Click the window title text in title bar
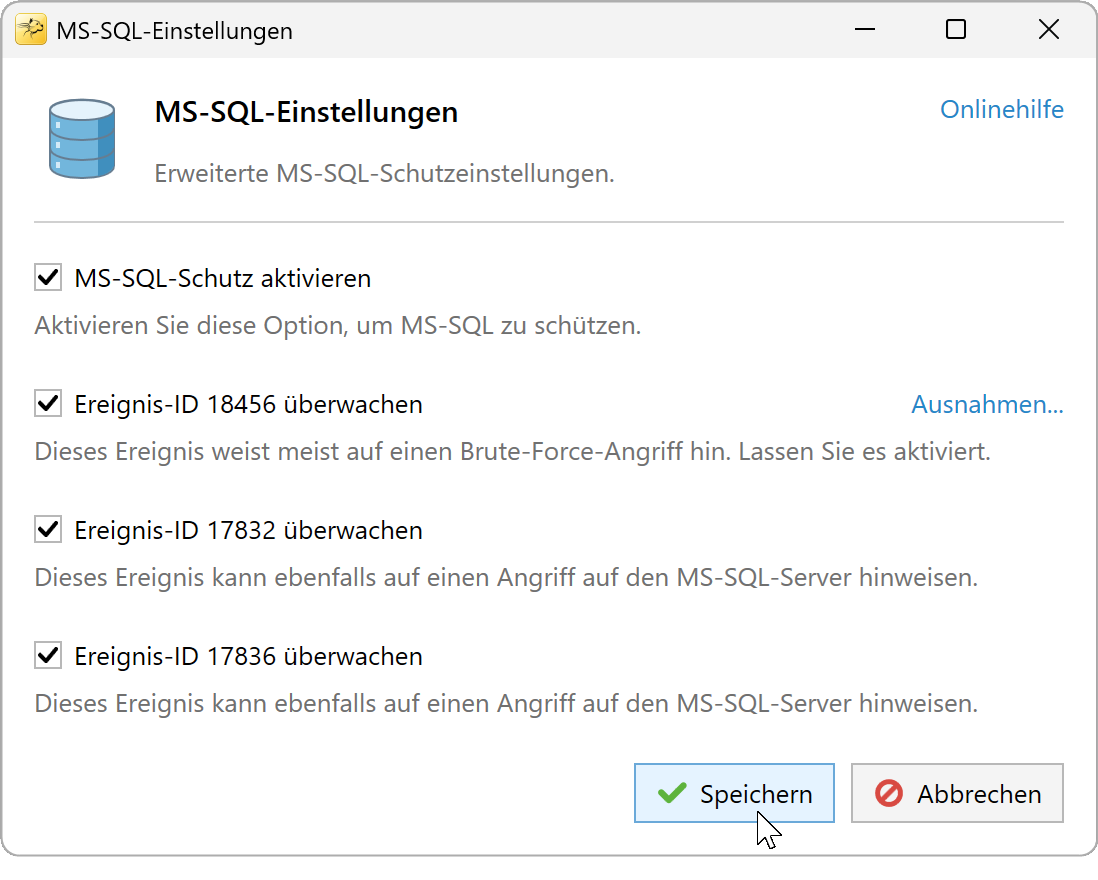Image resolution: width=1098 pixels, height=880 pixels. coord(174,31)
